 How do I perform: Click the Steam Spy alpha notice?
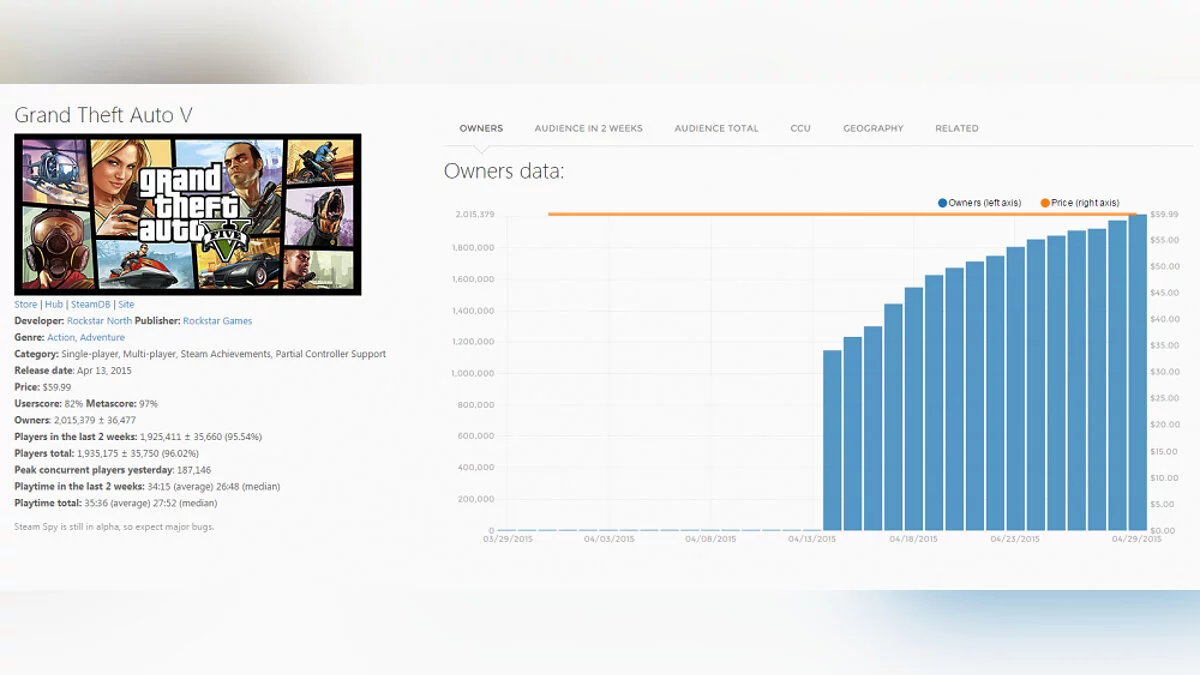click(x=114, y=527)
